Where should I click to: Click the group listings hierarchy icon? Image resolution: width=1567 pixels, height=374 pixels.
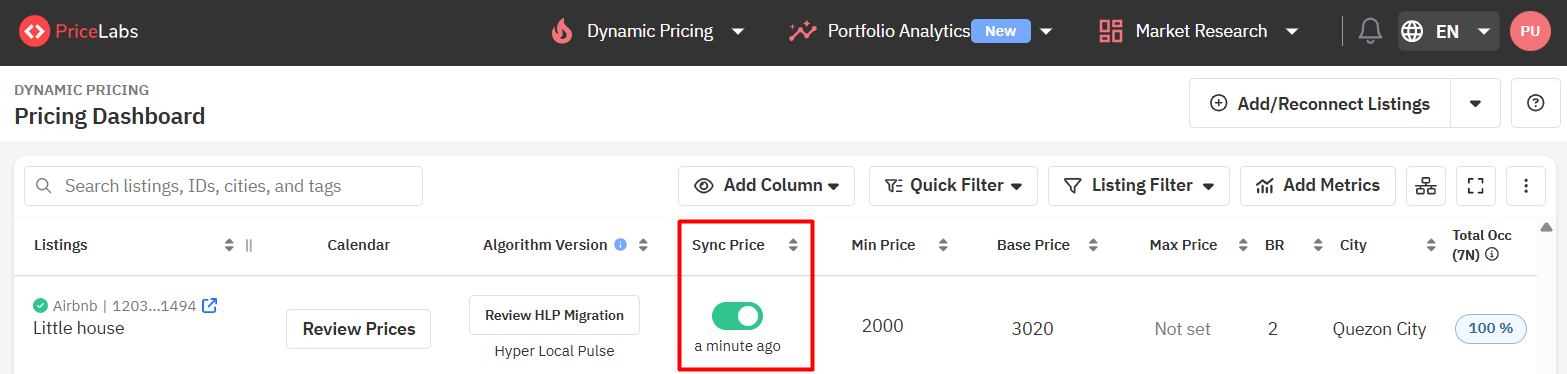pos(1426,186)
